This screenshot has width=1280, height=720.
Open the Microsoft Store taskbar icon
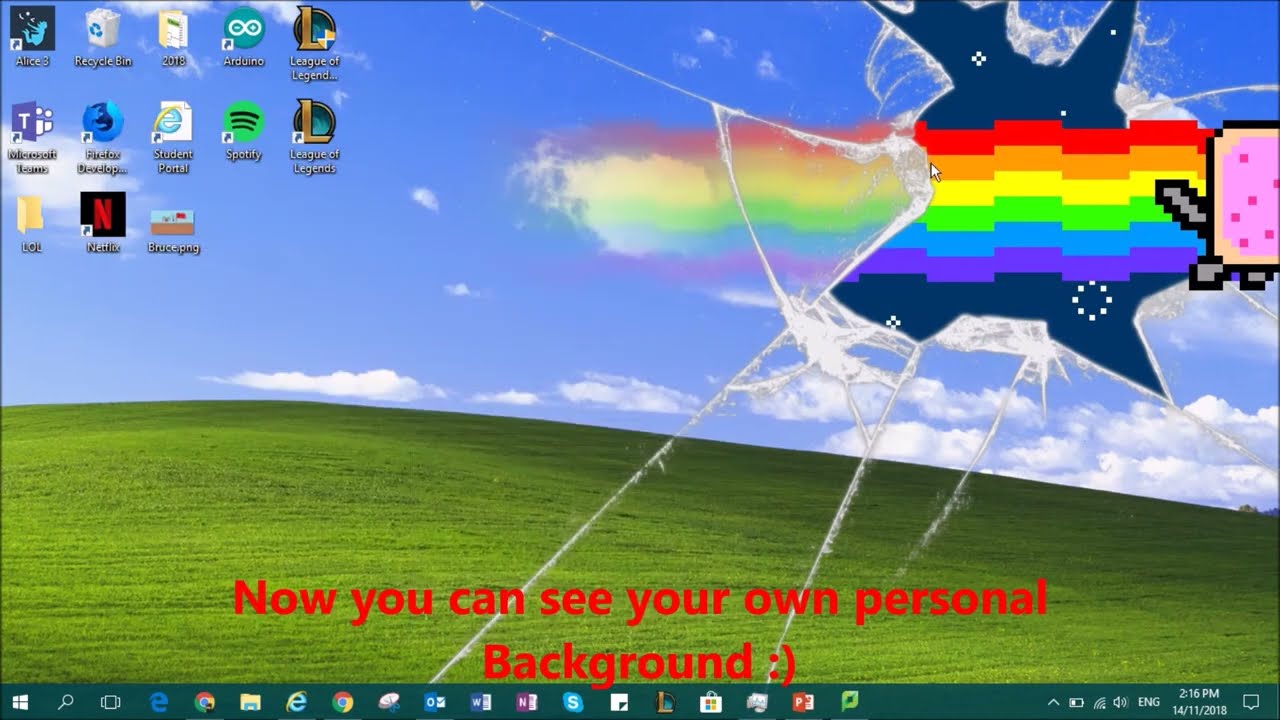point(711,702)
